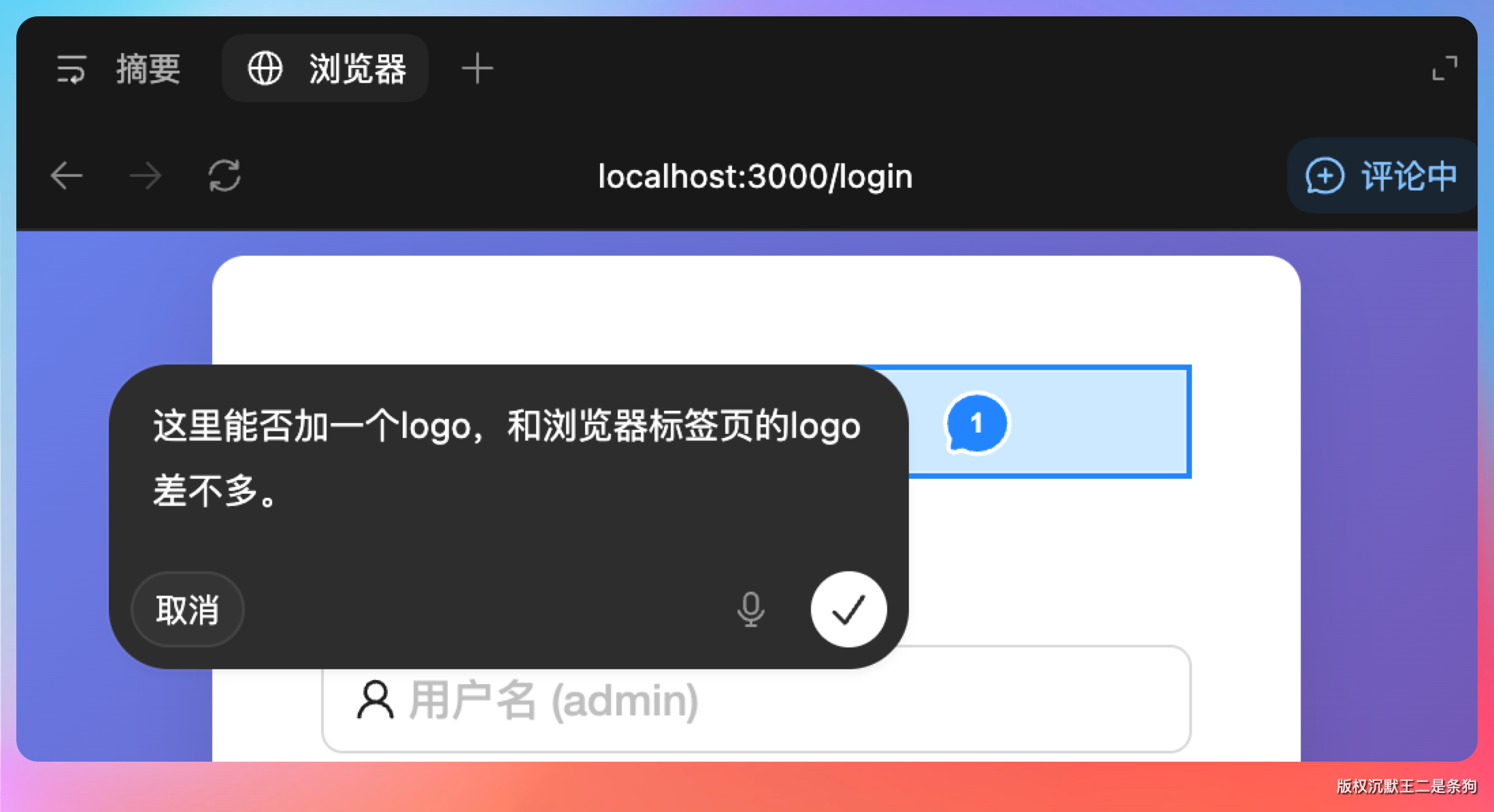
Task: Open comment marker numbered 1
Action: click(976, 423)
